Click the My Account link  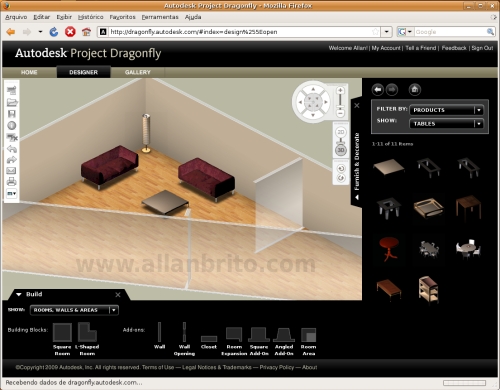click(x=386, y=48)
